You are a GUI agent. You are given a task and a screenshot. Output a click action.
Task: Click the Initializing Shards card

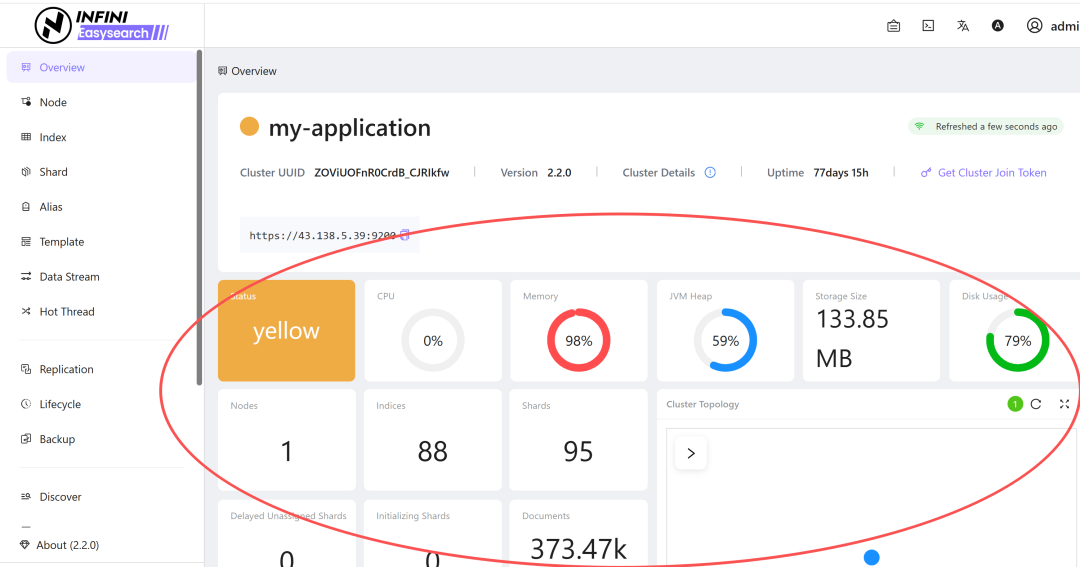point(433,534)
